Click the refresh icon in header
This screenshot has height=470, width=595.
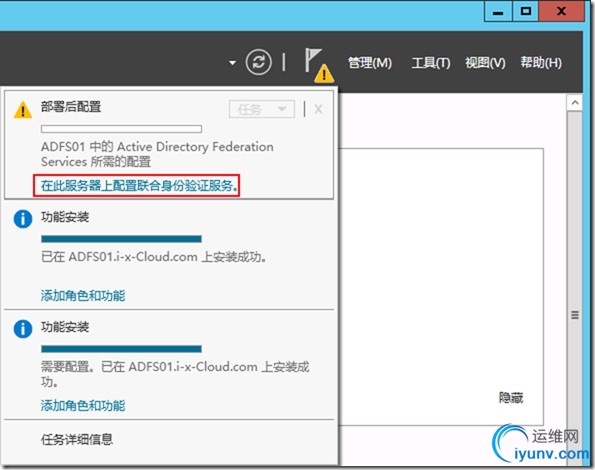(x=258, y=62)
